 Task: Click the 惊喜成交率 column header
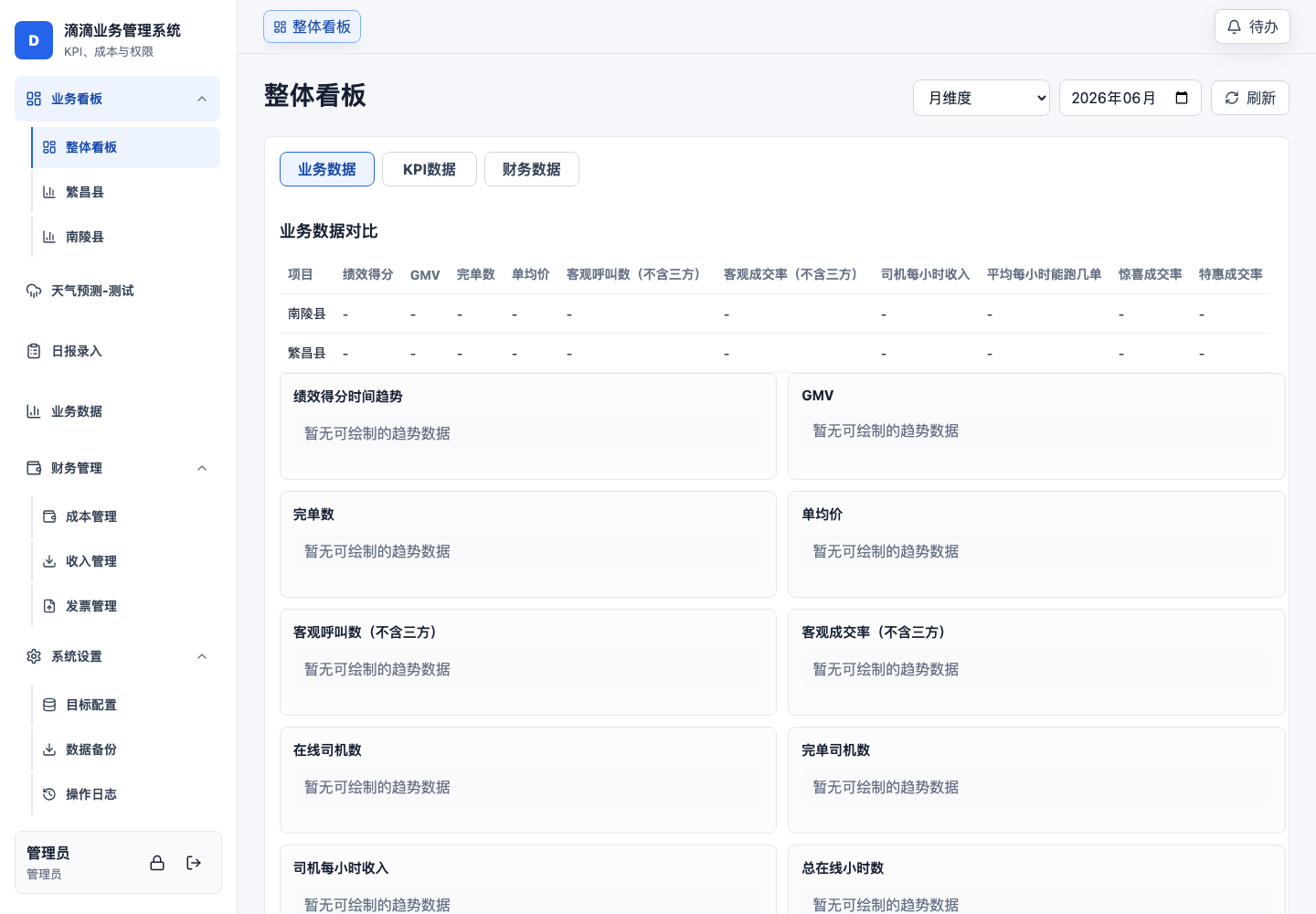[x=1151, y=274]
